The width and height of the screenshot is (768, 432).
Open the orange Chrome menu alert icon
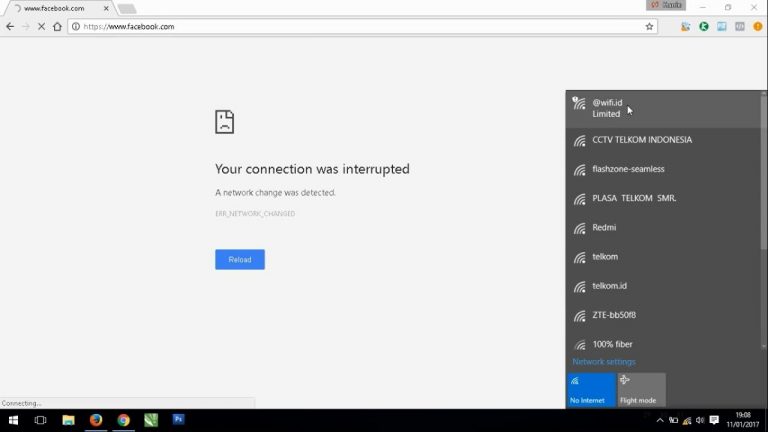(x=758, y=26)
